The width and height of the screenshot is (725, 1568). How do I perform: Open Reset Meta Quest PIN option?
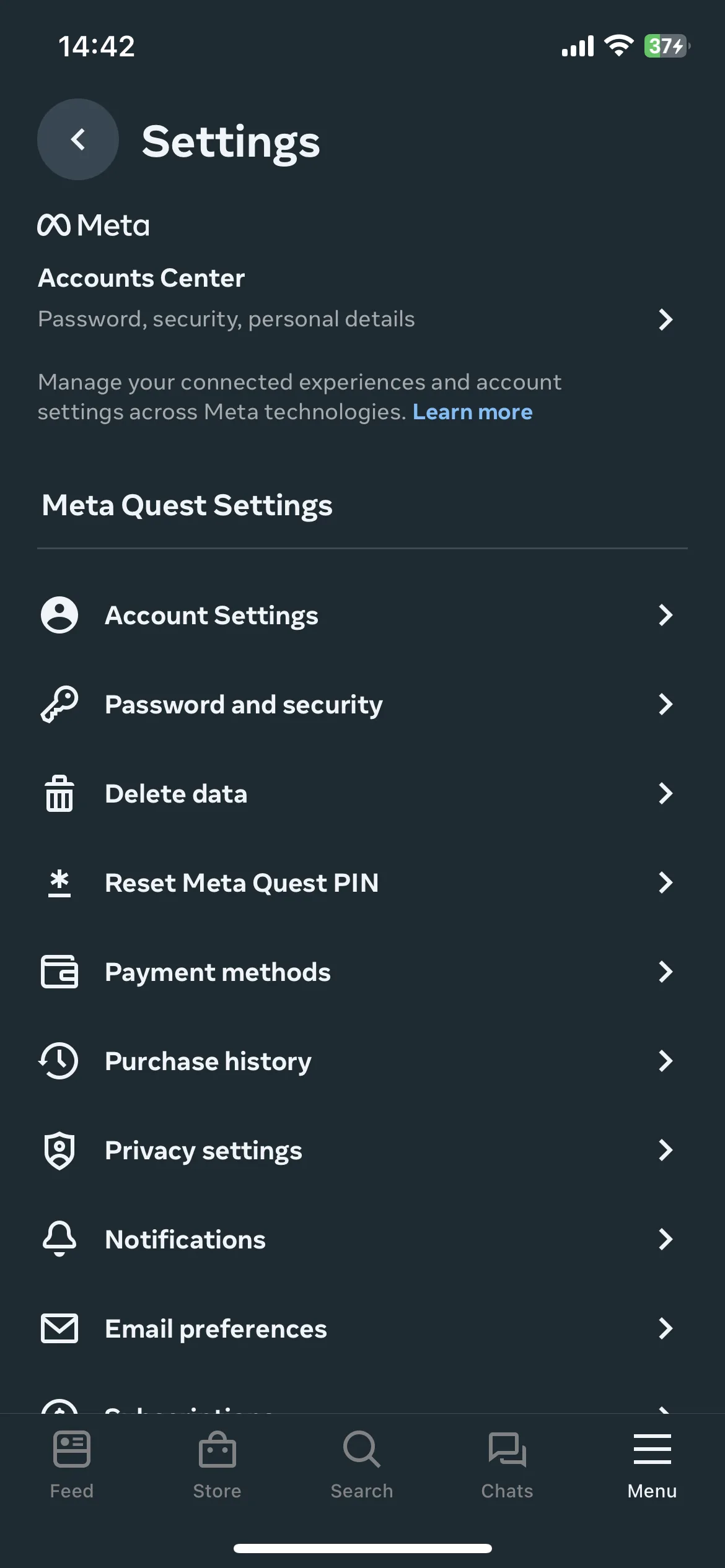pyautogui.click(x=362, y=882)
